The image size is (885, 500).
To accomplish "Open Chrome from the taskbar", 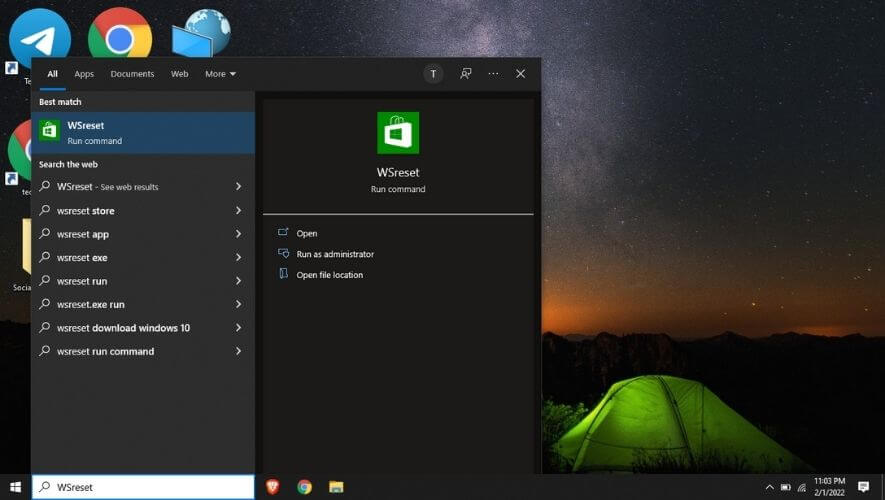I will 304,487.
